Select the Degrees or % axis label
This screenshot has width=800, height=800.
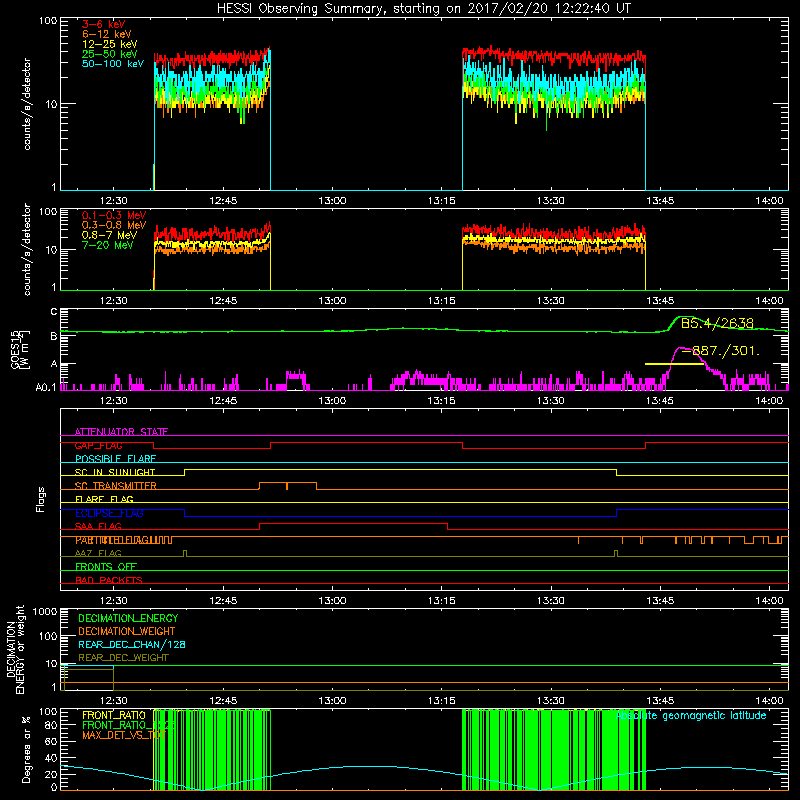pos(26,749)
